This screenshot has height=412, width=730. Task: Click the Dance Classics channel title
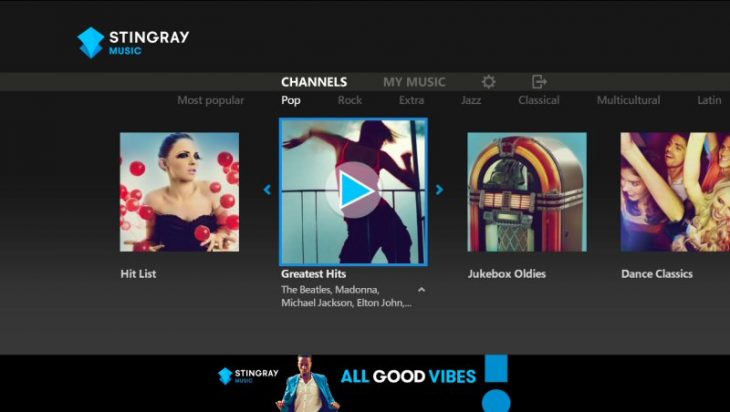pyautogui.click(x=656, y=274)
